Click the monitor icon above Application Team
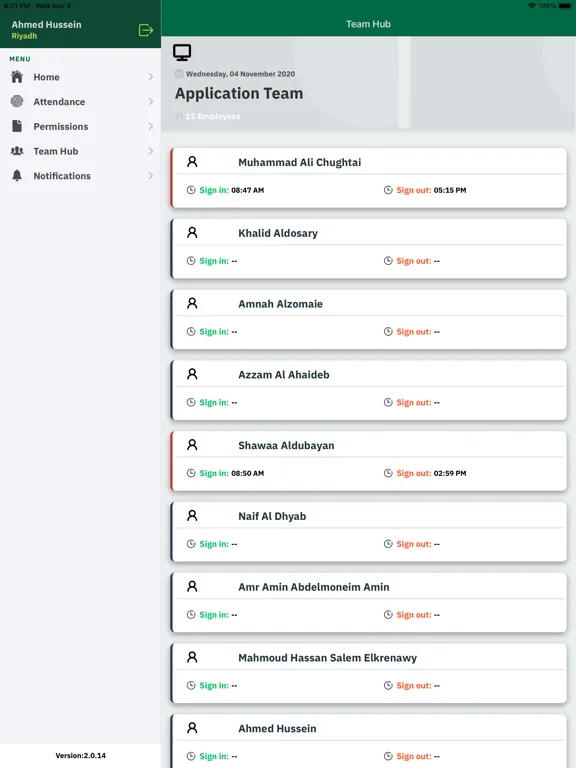 [x=182, y=52]
